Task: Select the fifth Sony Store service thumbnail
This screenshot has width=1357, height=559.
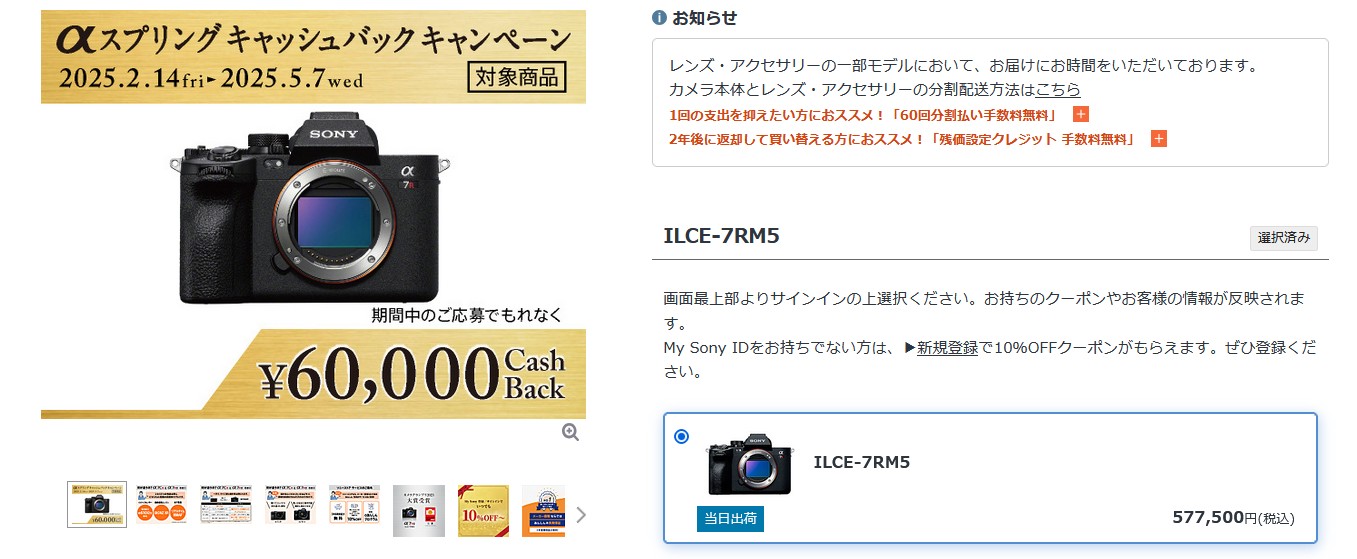Action: click(354, 504)
